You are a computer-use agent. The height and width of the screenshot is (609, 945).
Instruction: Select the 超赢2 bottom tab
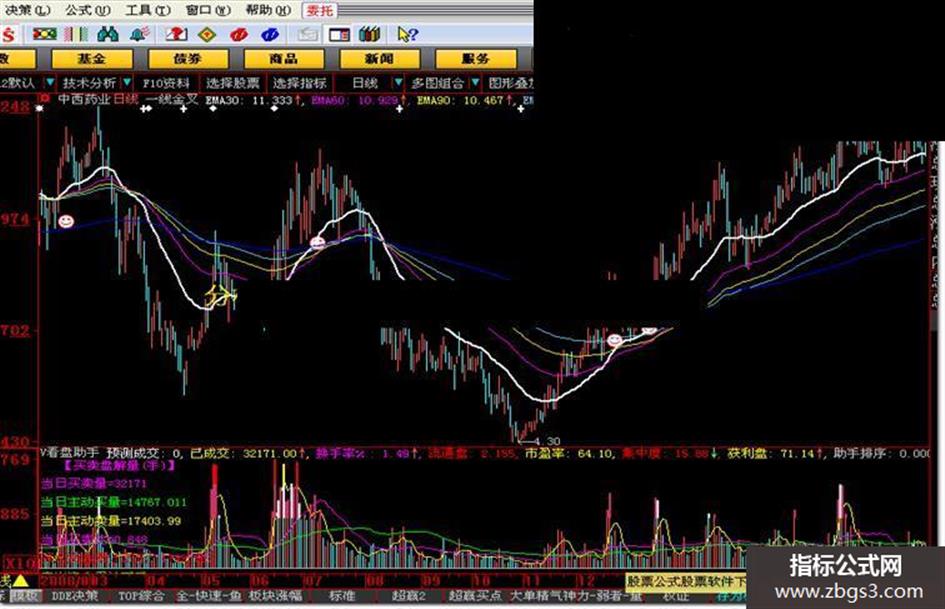coord(409,596)
